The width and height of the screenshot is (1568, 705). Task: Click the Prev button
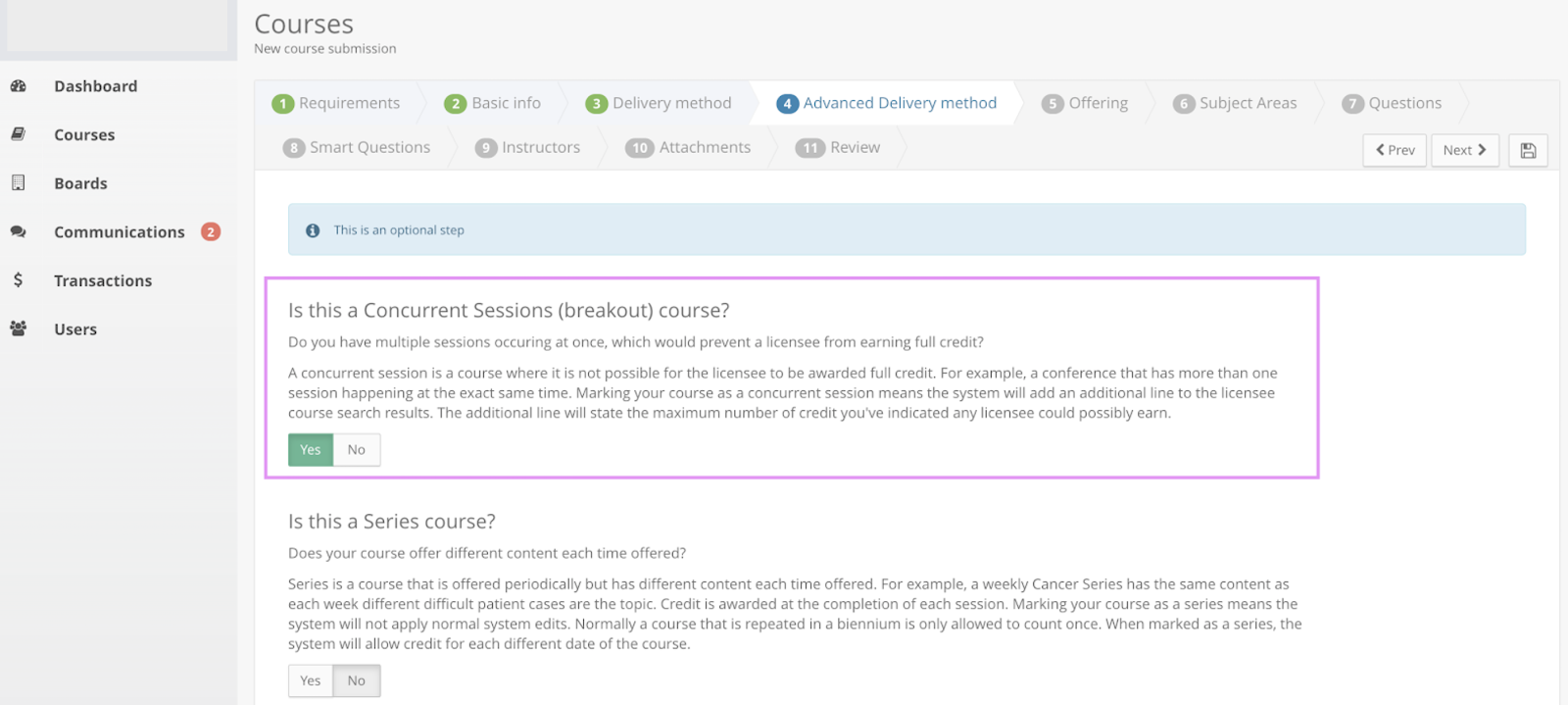click(x=1395, y=150)
